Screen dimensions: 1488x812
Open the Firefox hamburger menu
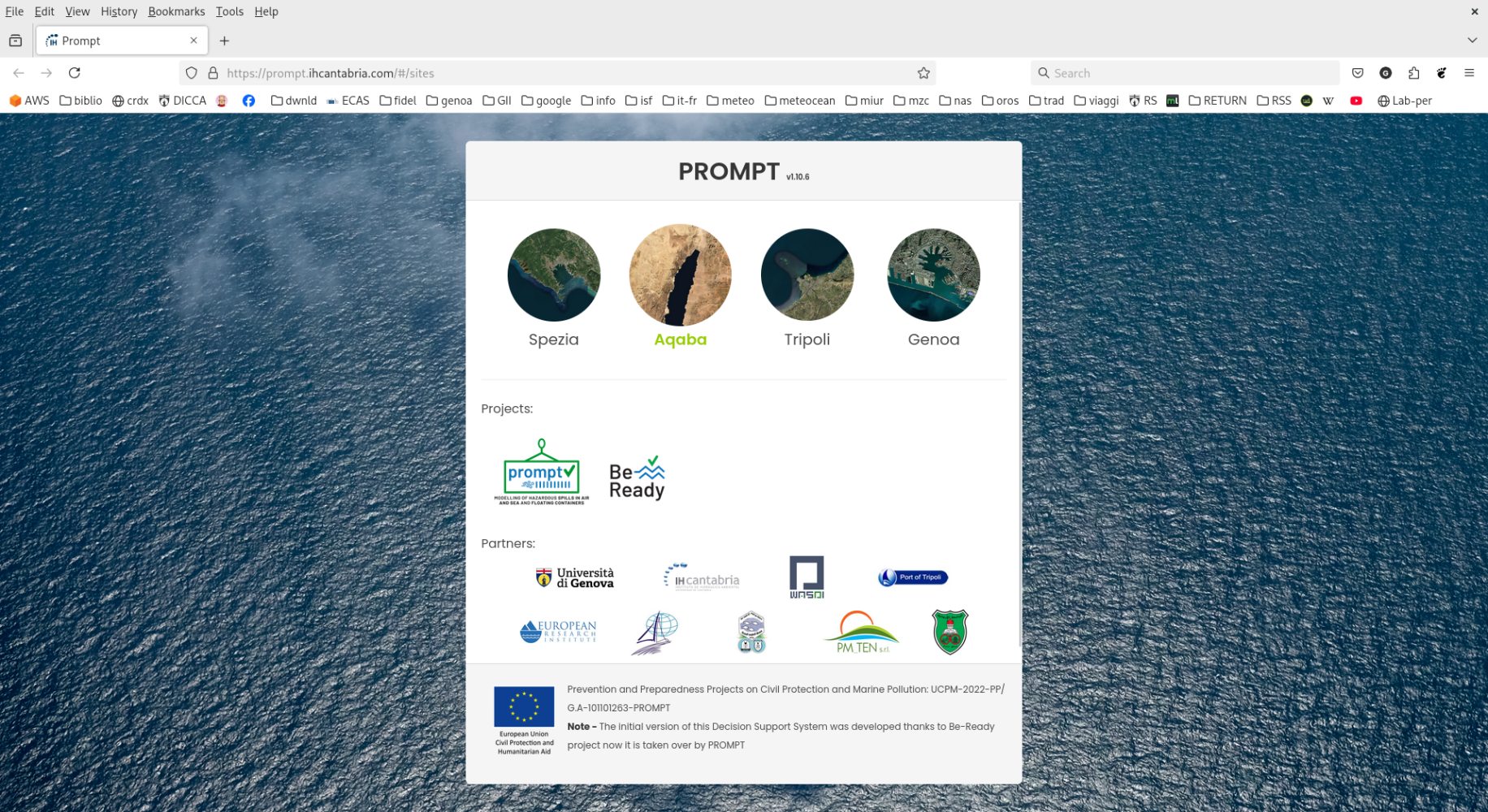click(x=1470, y=73)
